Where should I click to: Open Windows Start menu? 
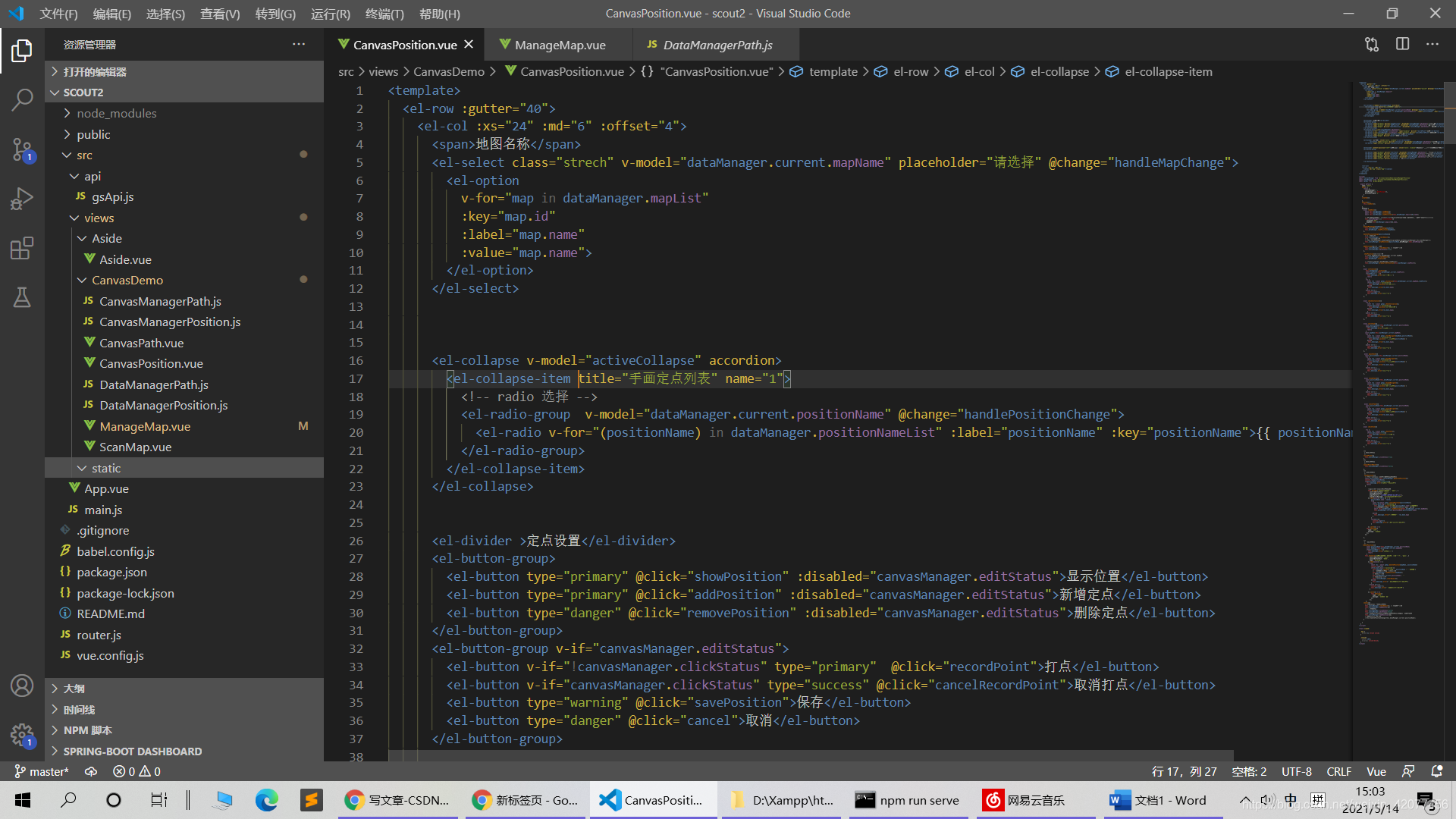point(23,800)
